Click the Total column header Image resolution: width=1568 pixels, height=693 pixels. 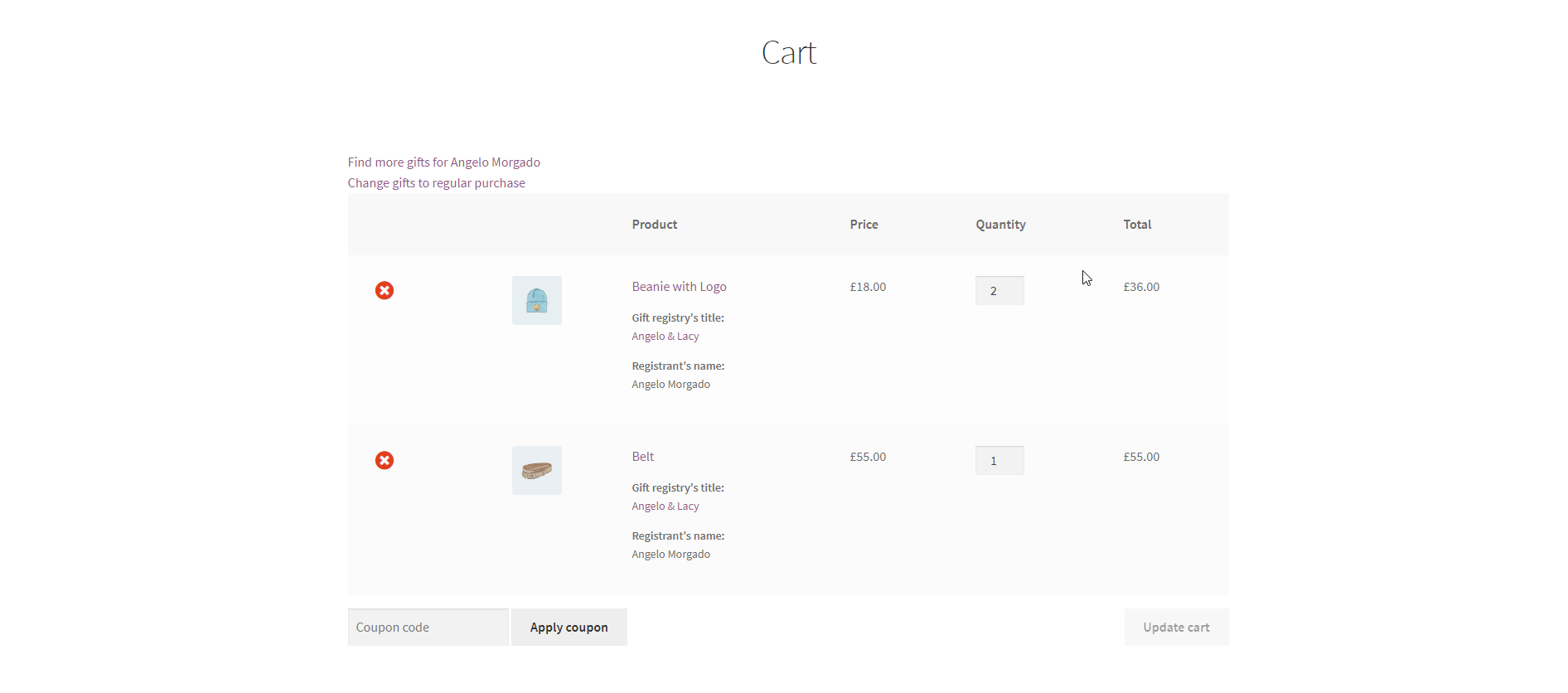1137,225
